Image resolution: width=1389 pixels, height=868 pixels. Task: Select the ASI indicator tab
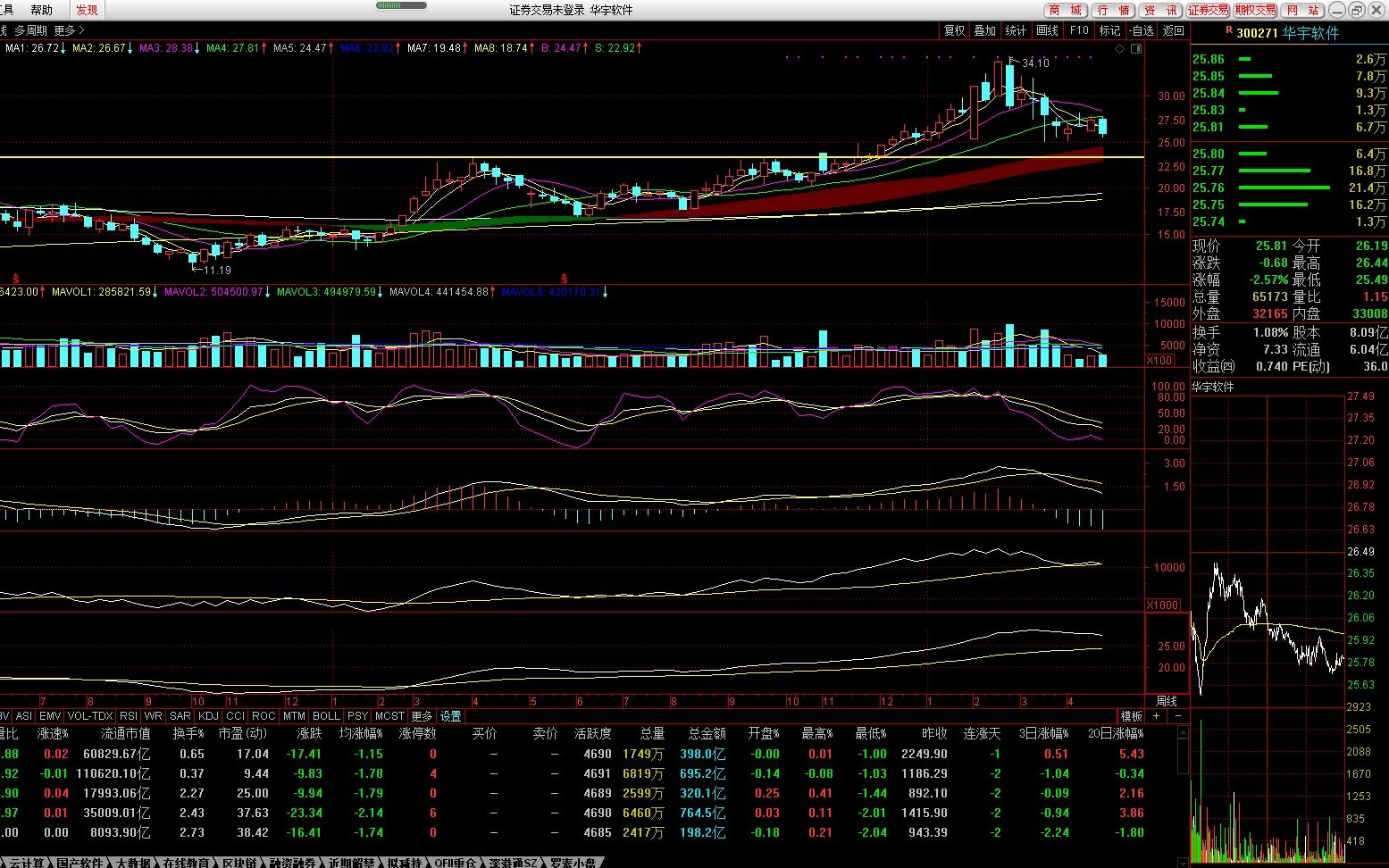tap(24, 716)
